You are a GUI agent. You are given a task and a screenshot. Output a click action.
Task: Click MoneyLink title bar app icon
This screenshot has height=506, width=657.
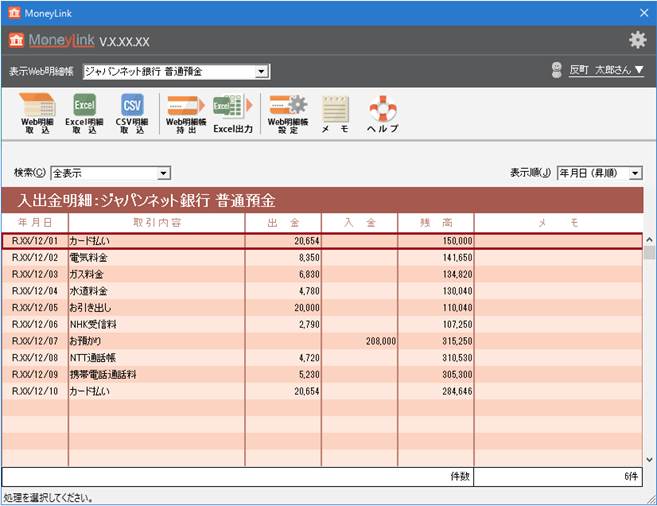(x=14, y=13)
